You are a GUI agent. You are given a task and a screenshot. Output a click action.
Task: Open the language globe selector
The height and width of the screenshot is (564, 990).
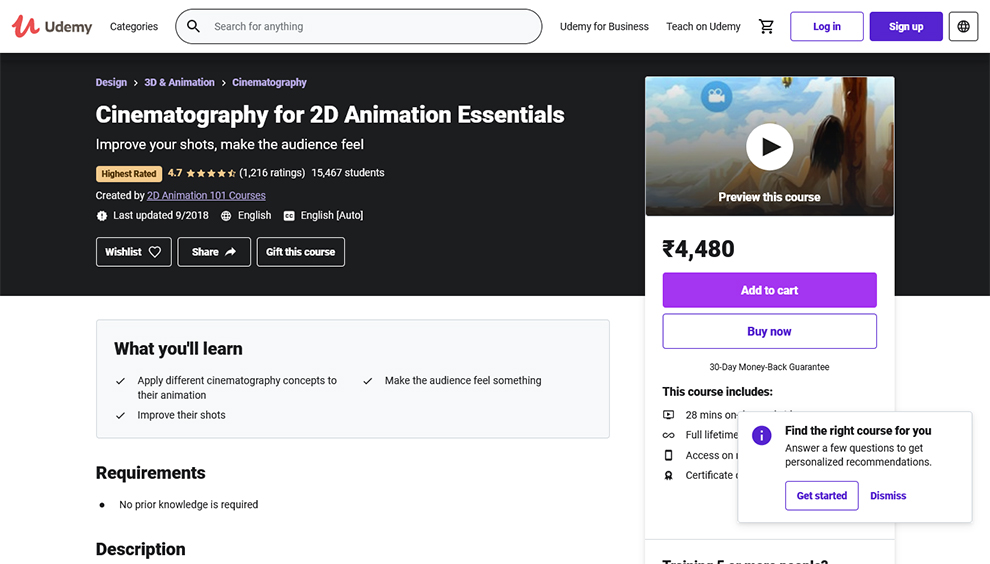coord(963,27)
